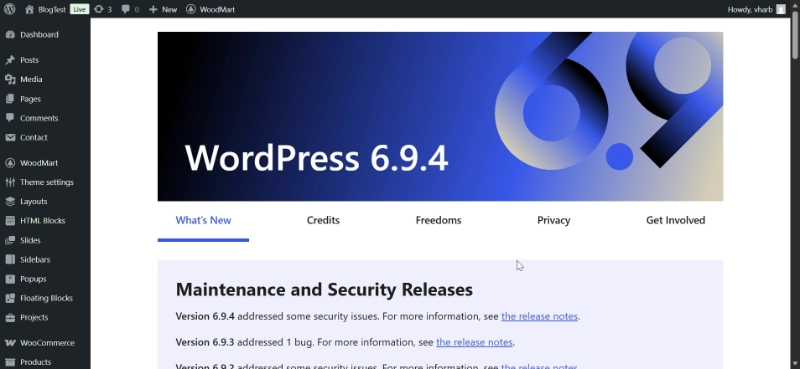The height and width of the screenshot is (369, 800).
Task: Click the WooCommerce logo icon
Action: click(10, 343)
